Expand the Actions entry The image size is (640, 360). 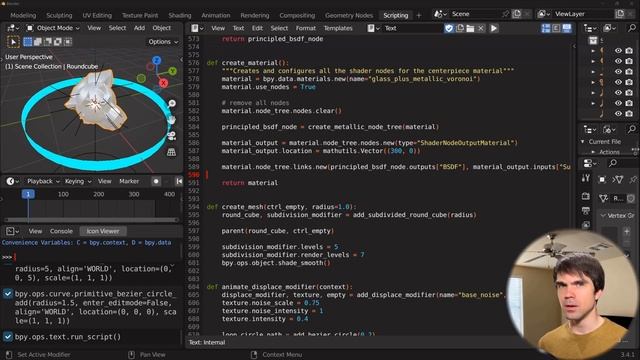click(593, 152)
